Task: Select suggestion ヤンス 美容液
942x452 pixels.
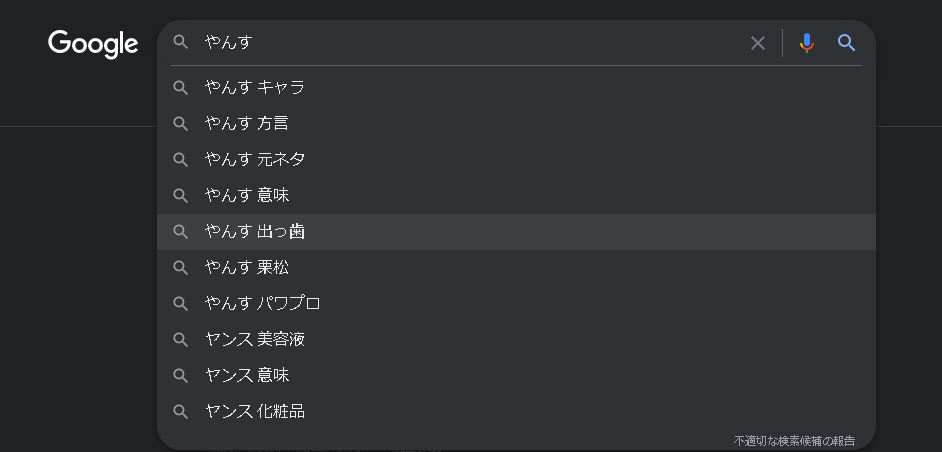Action: click(x=516, y=340)
